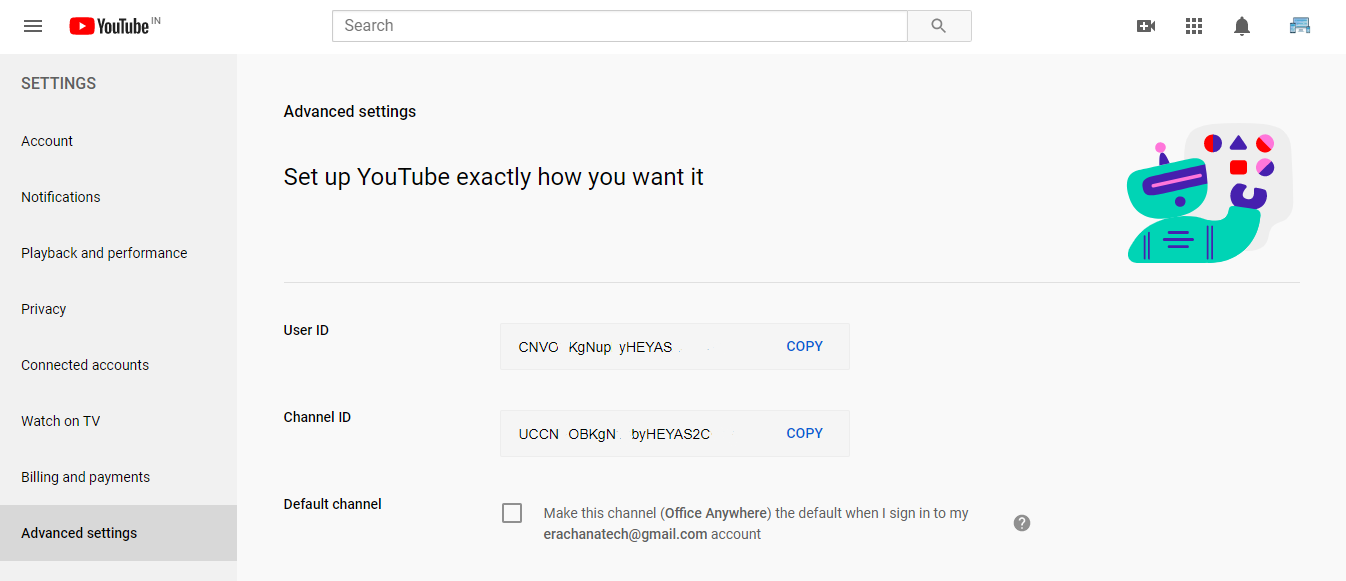
Task: Open the account avatar menu
Action: [1300, 26]
